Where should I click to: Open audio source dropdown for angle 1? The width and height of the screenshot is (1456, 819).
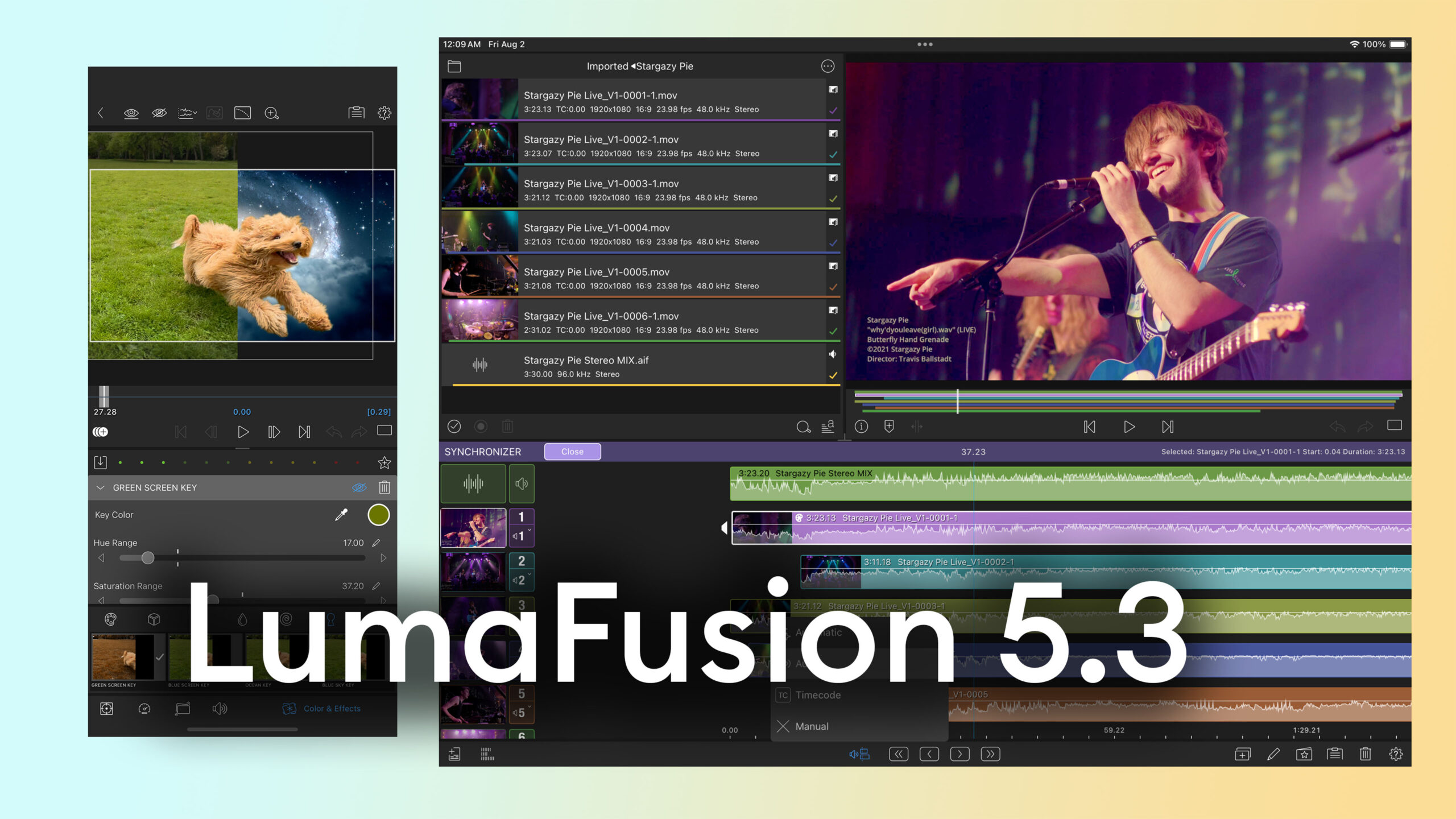click(521, 536)
